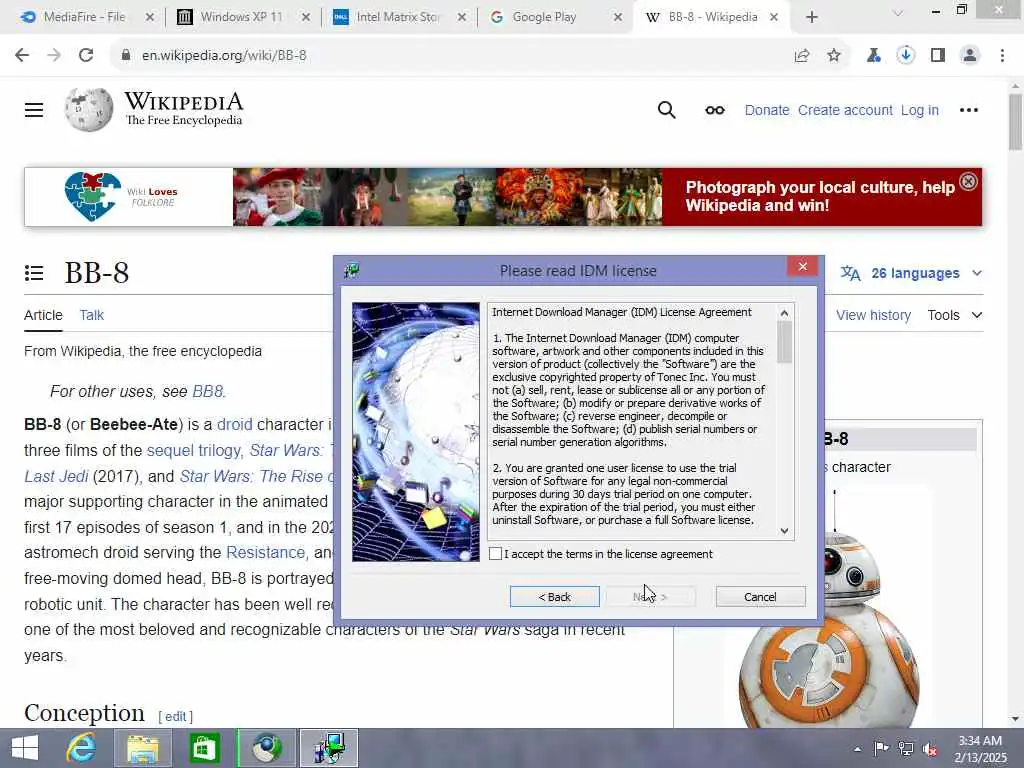Image resolution: width=1024 pixels, height=768 pixels.
Task: Click the site lock icon
Action: coord(126,56)
